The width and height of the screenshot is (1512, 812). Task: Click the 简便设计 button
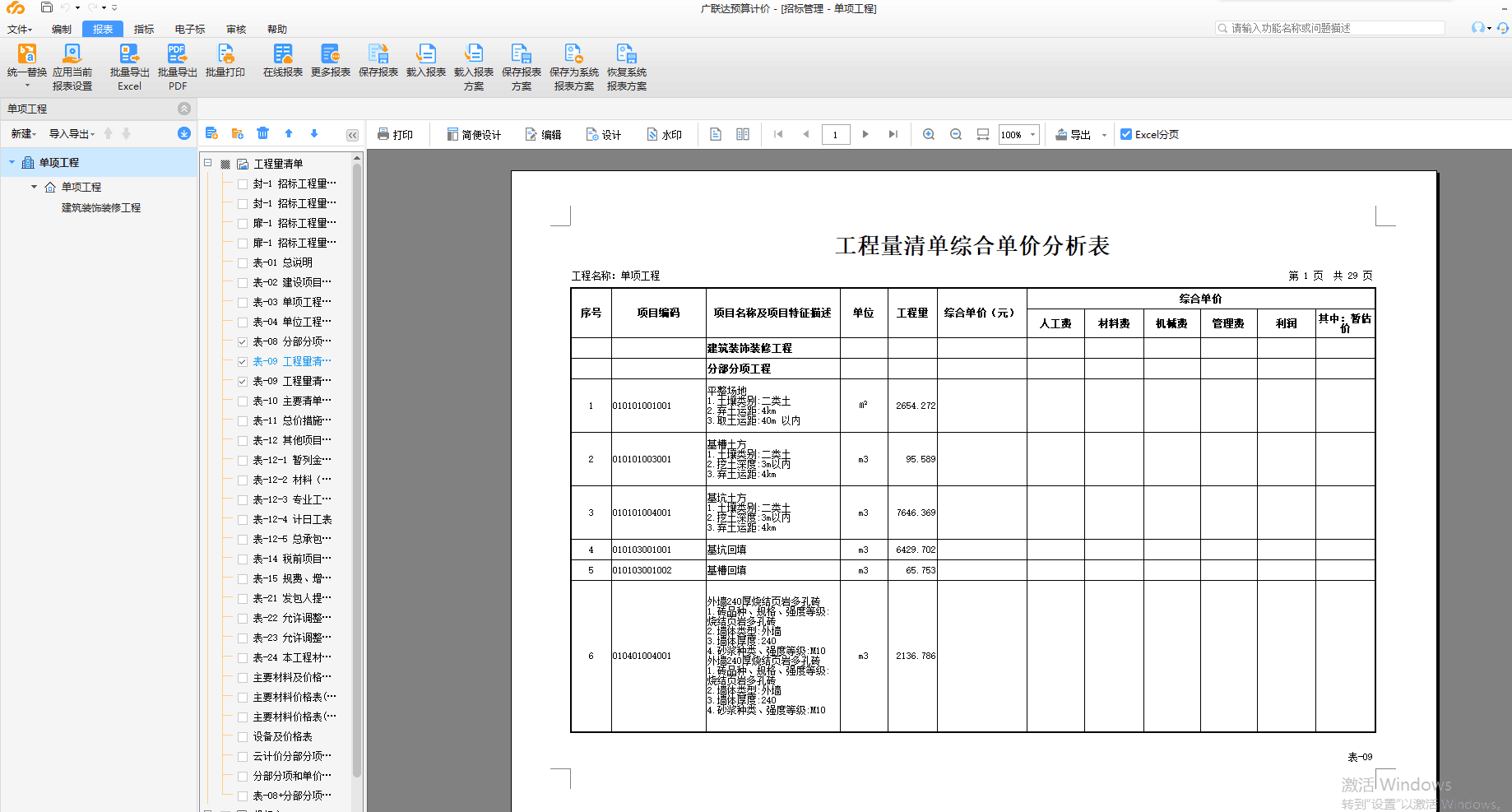(474, 134)
